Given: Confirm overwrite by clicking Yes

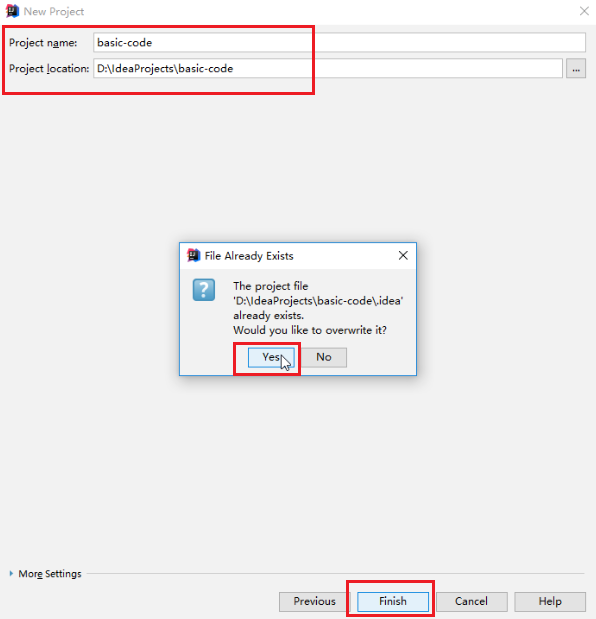Looking at the screenshot, I should tap(271, 357).
